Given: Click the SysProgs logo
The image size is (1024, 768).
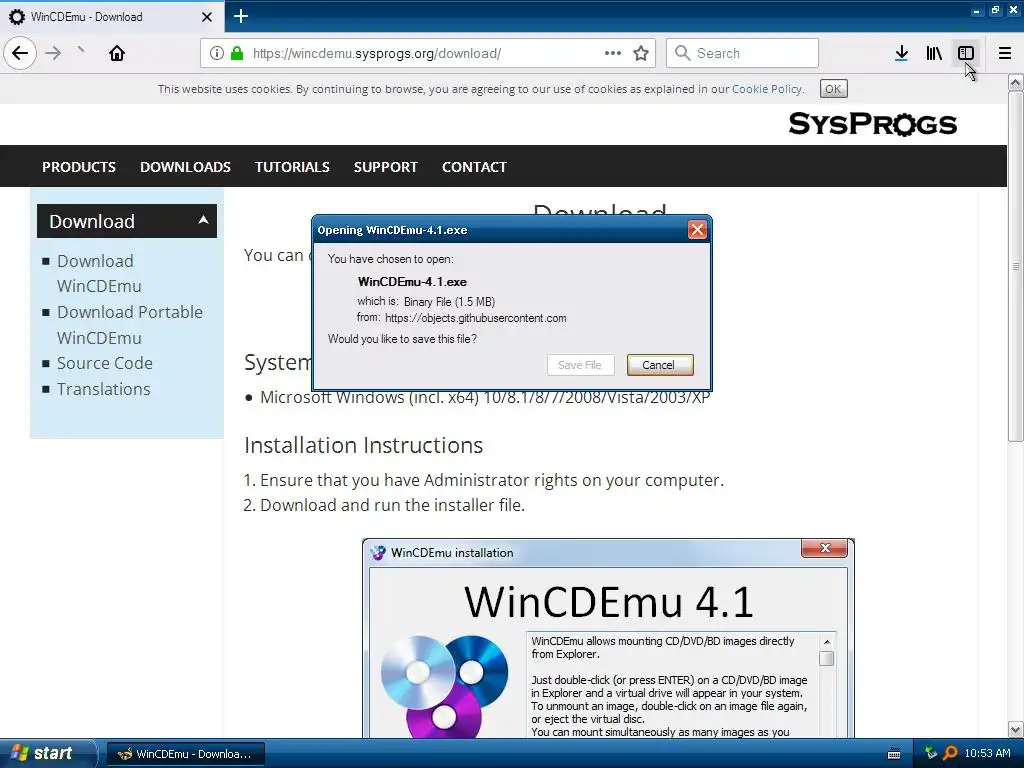Looking at the screenshot, I should (872, 123).
